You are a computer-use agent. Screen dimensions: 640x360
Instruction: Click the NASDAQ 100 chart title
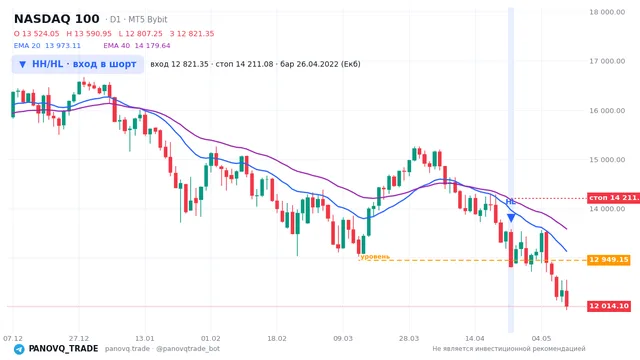pyautogui.click(x=56, y=19)
